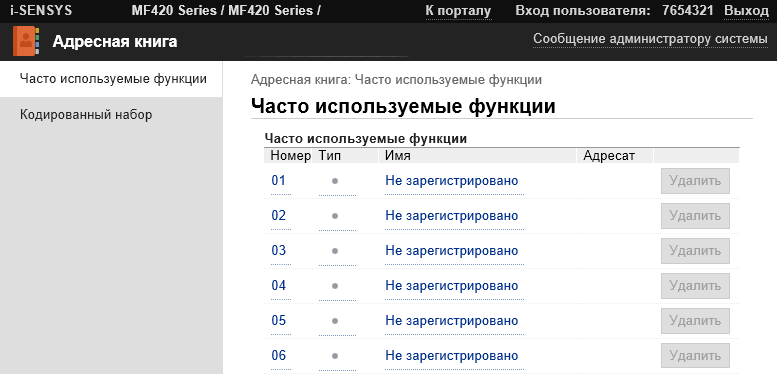The height and width of the screenshot is (374, 777).
Task: Click the type dot icon in row 05
Action: pos(335,321)
